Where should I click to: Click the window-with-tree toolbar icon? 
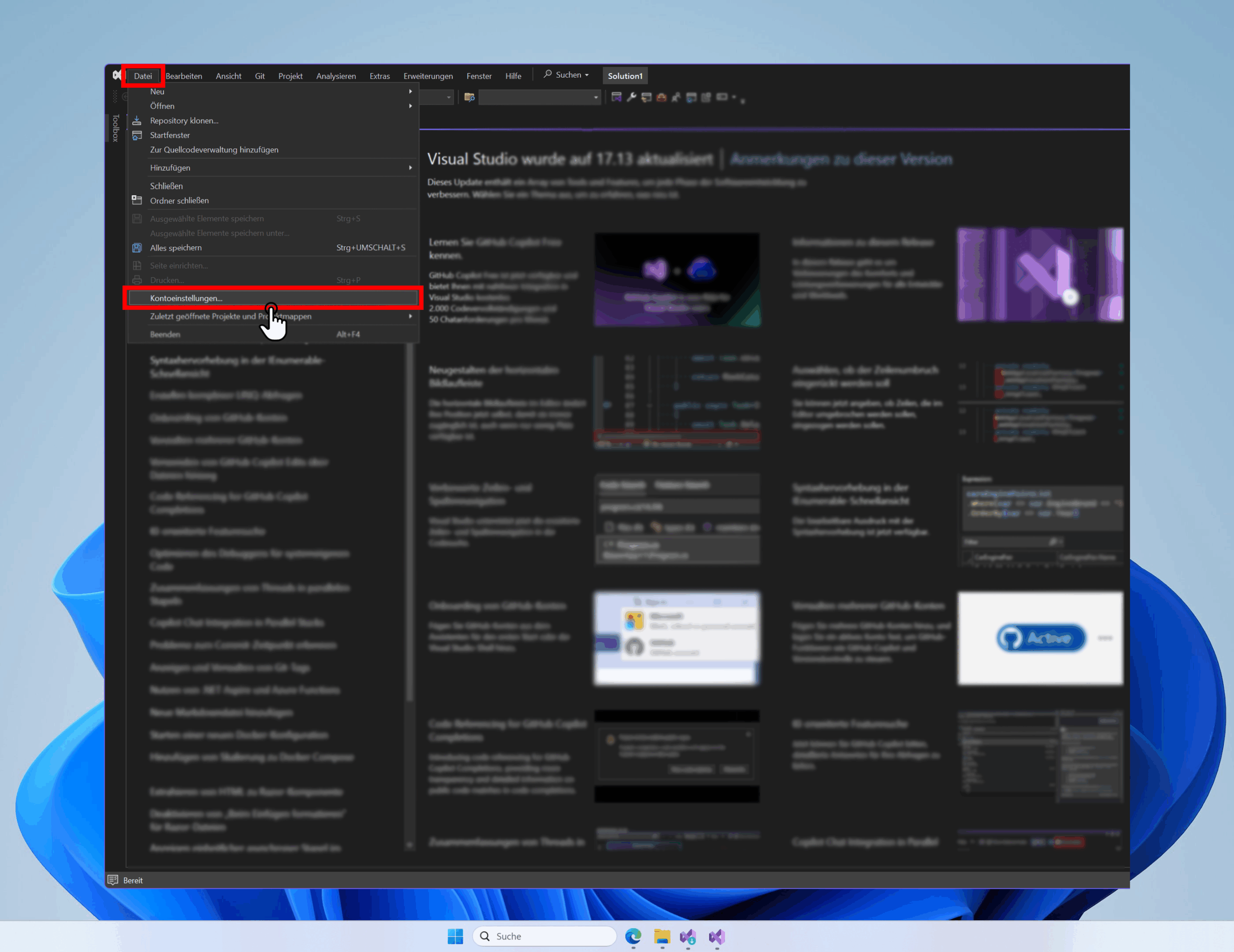pyautogui.click(x=646, y=97)
